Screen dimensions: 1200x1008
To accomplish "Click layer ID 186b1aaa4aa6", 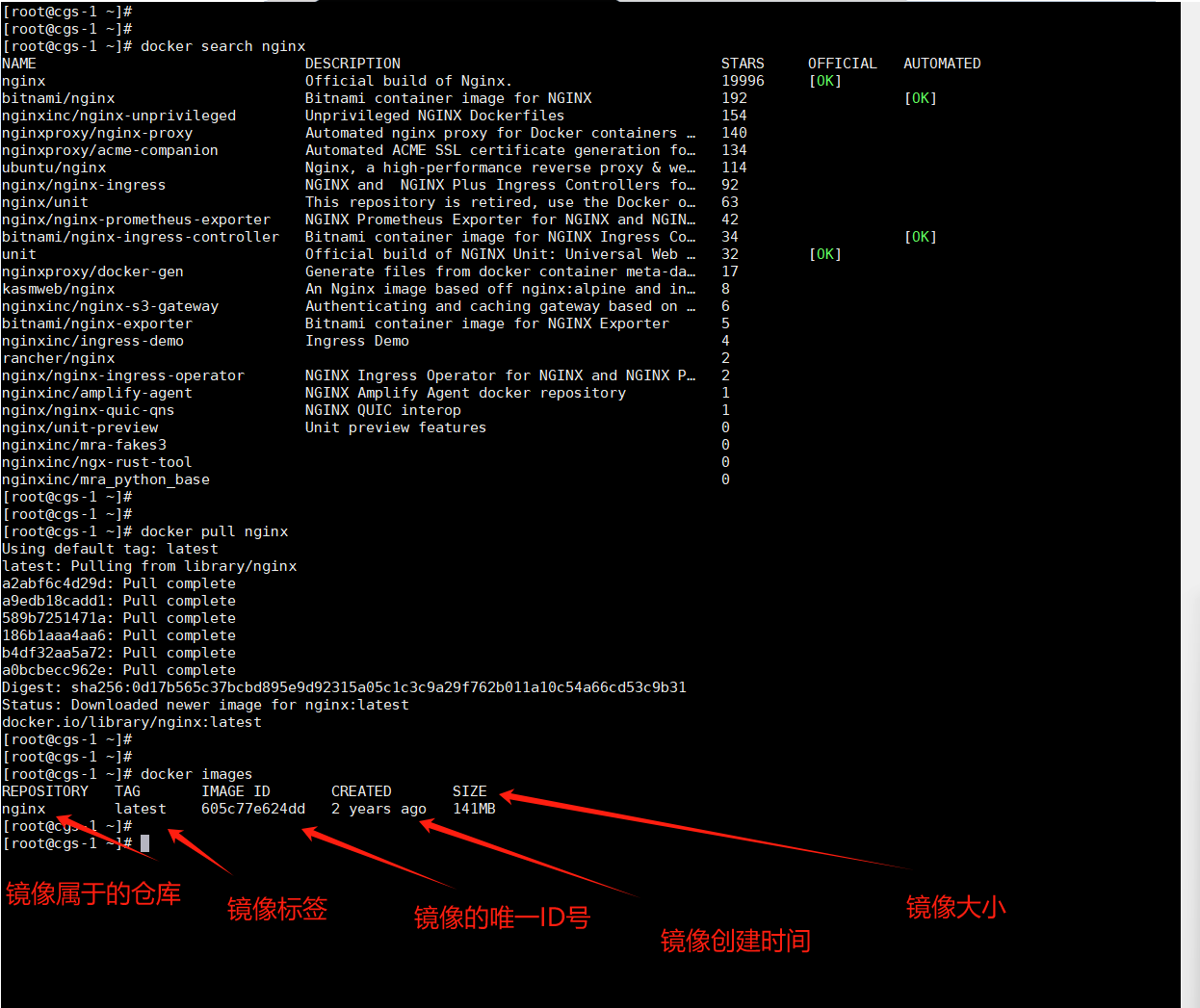I will coord(54,635).
